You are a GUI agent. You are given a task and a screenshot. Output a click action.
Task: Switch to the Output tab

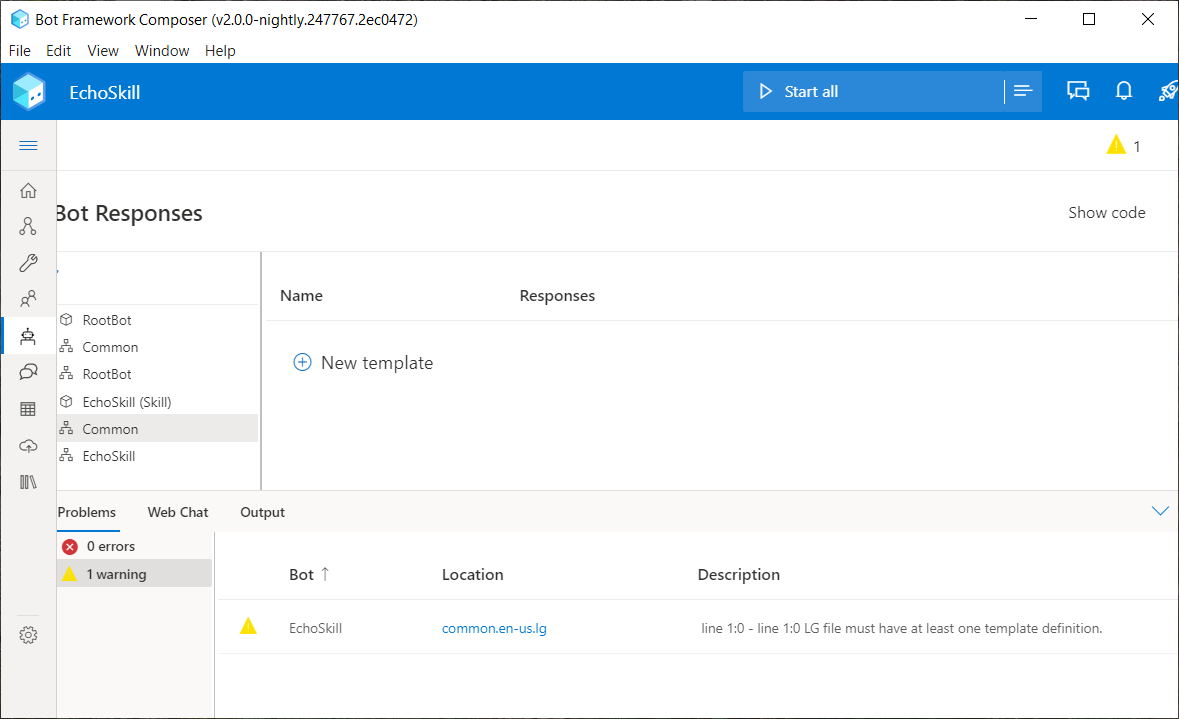pyautogui.click(x=262, y=512)
